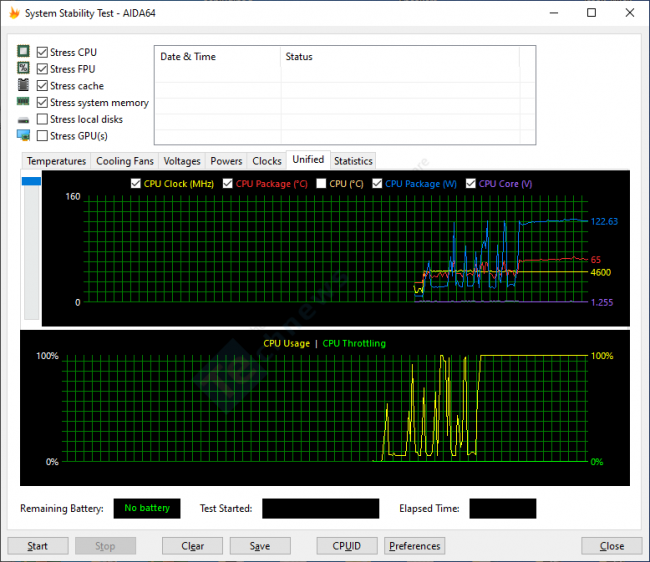Image resolution: width=650 pixels, height=562 pixels.
Task: Disable the Stress cache option
Action: [x=42, y=85]
